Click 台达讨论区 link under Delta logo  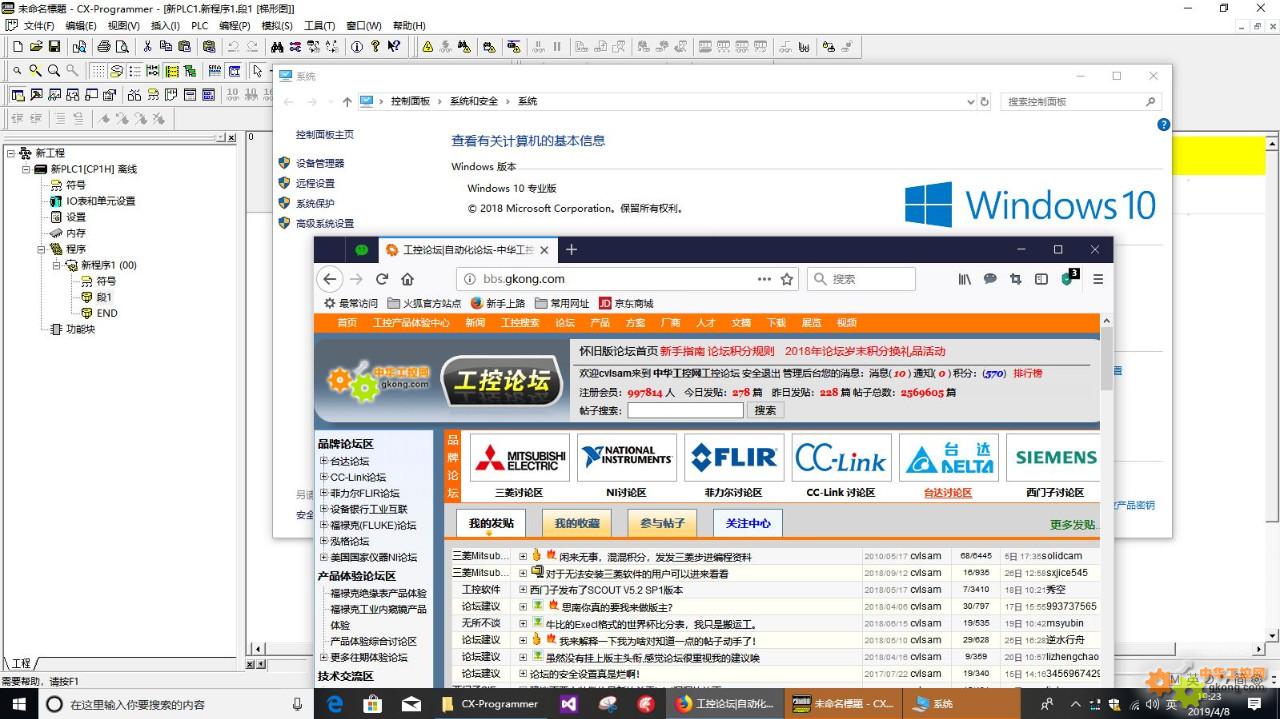coord(947,492)
